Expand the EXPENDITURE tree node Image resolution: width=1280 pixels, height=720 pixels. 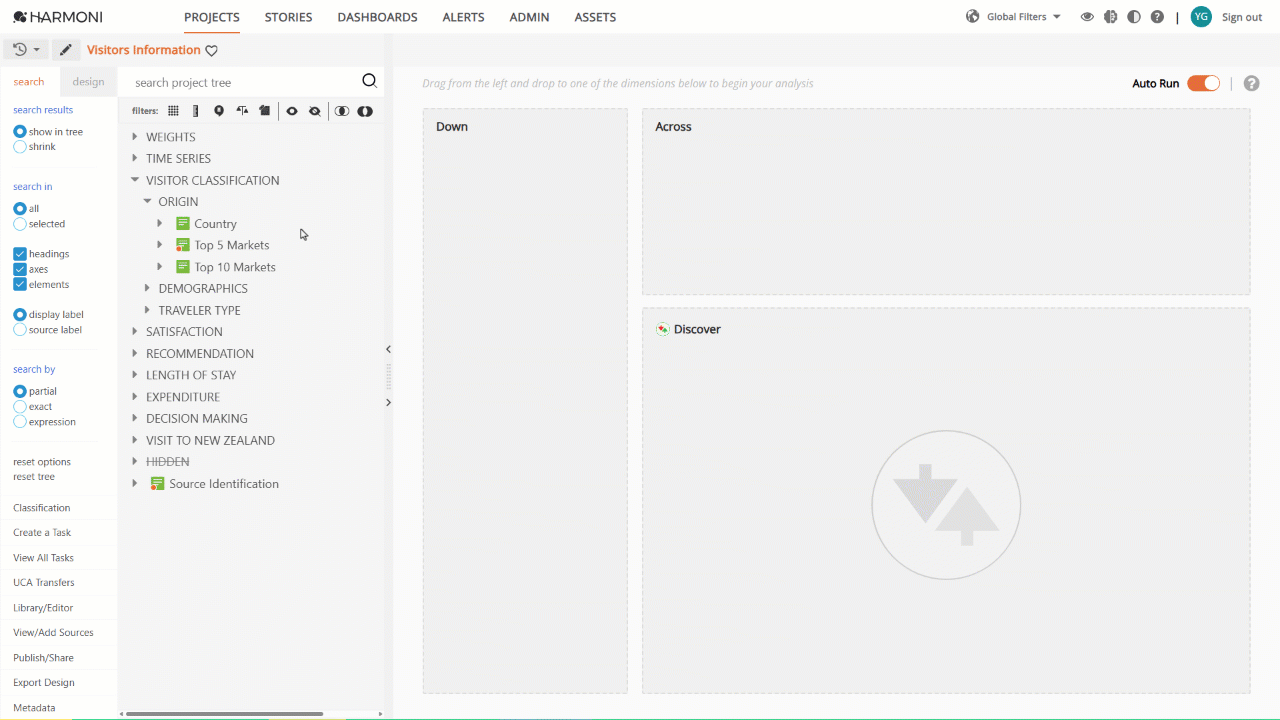[135, 397]
